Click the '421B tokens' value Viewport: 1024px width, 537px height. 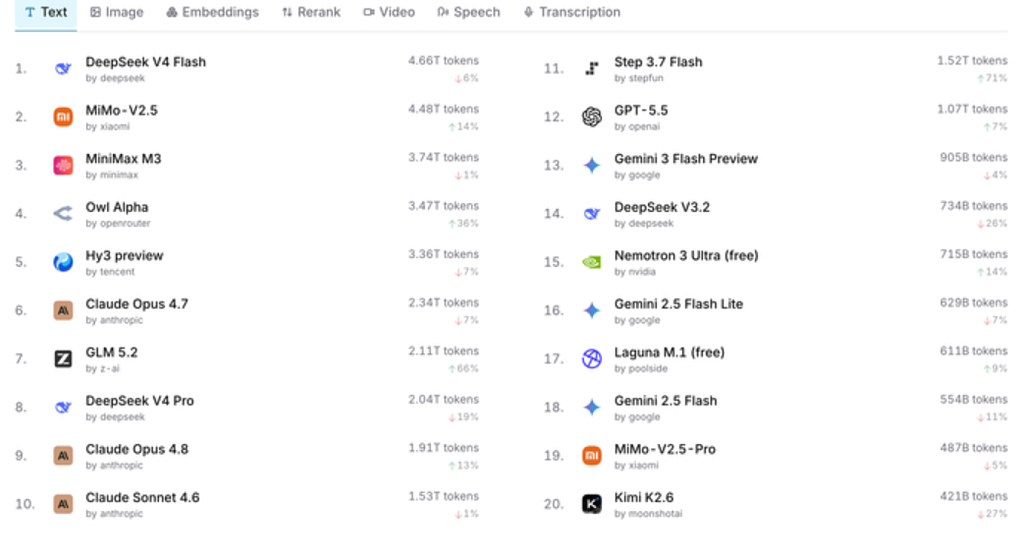[x=974, y=496]
